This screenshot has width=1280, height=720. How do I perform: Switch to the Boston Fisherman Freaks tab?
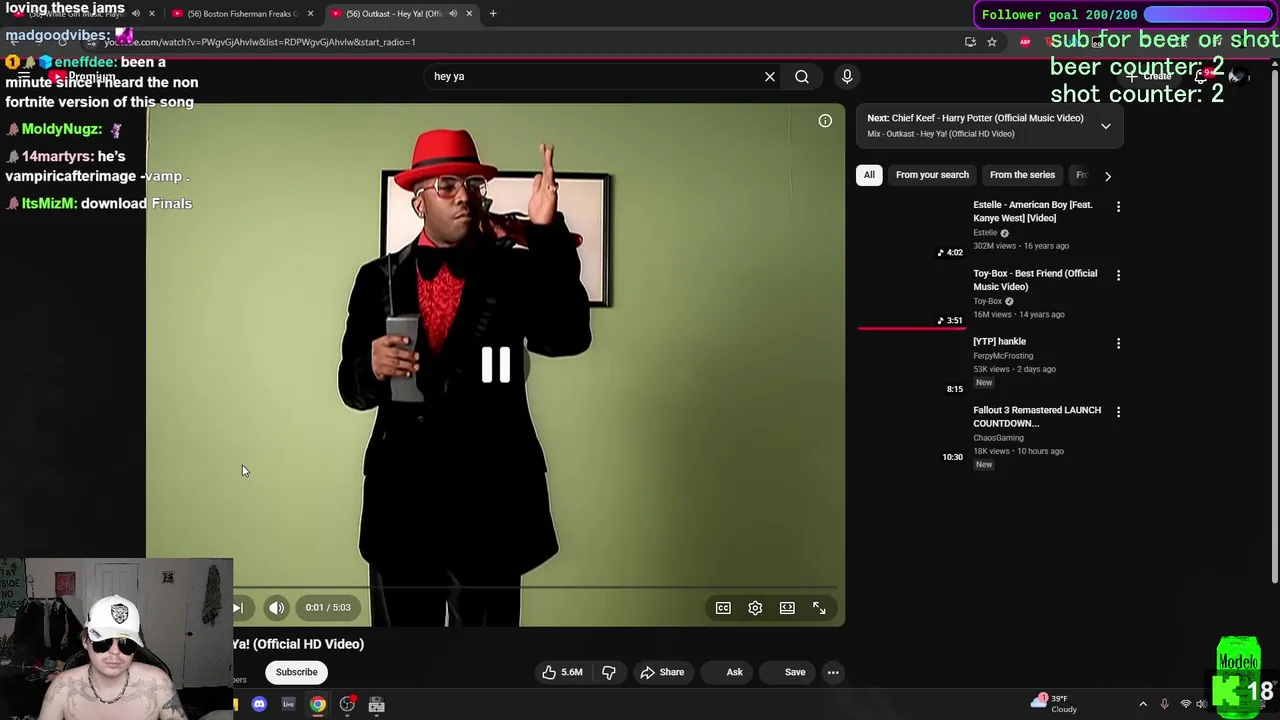[243, 14]
